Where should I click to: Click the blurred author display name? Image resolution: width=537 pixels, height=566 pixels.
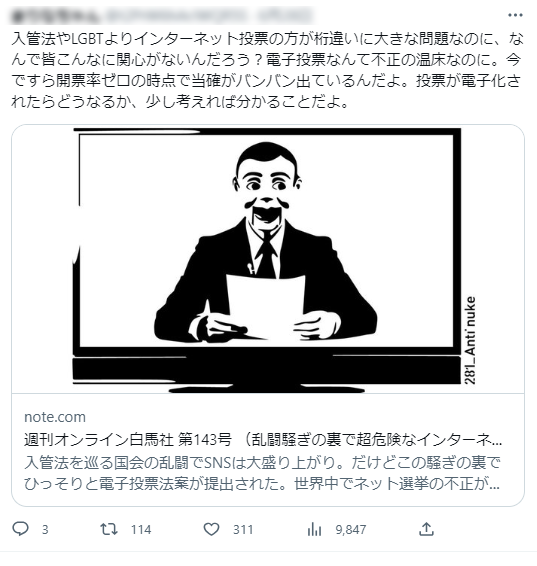56,16
